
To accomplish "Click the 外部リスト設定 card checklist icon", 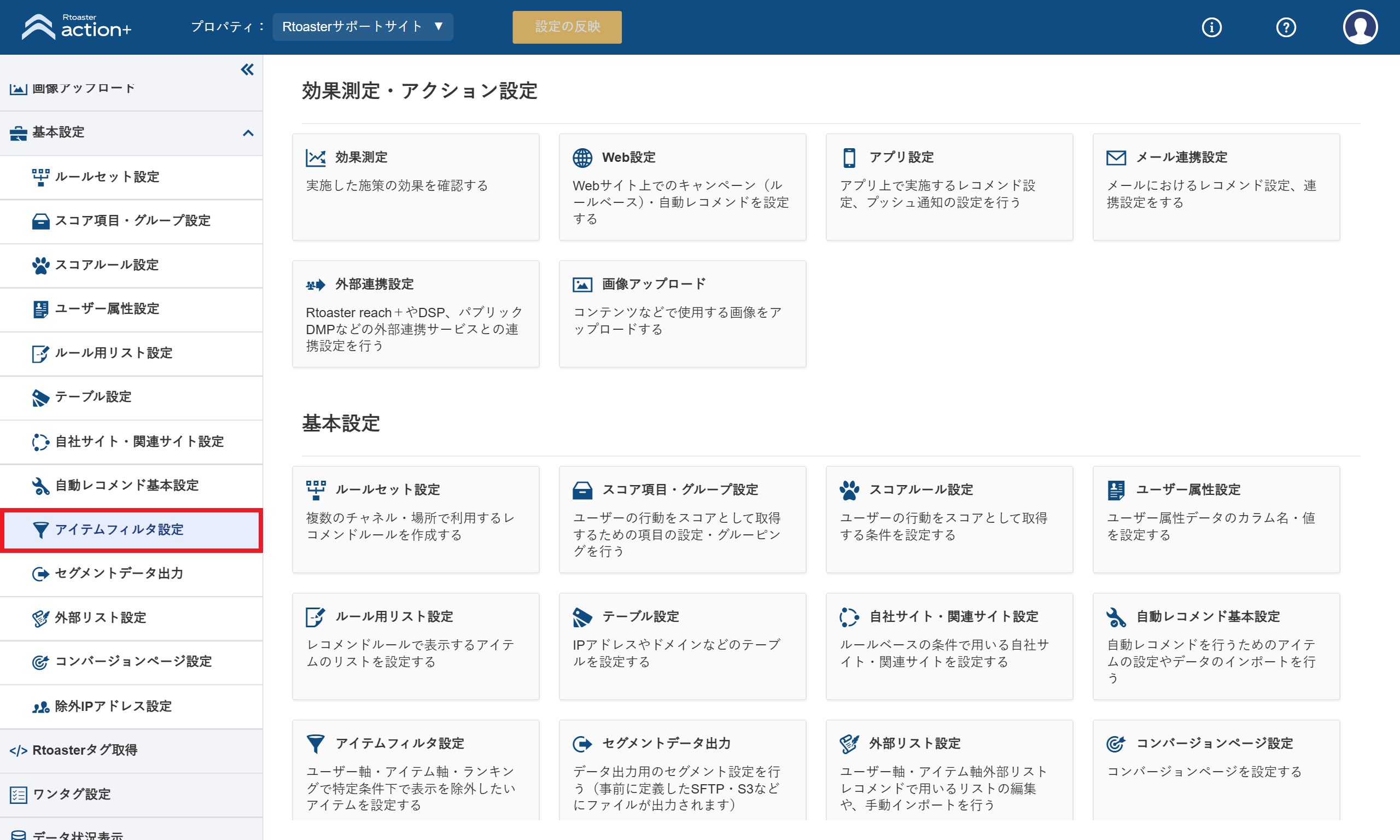I will click(849, 744).
